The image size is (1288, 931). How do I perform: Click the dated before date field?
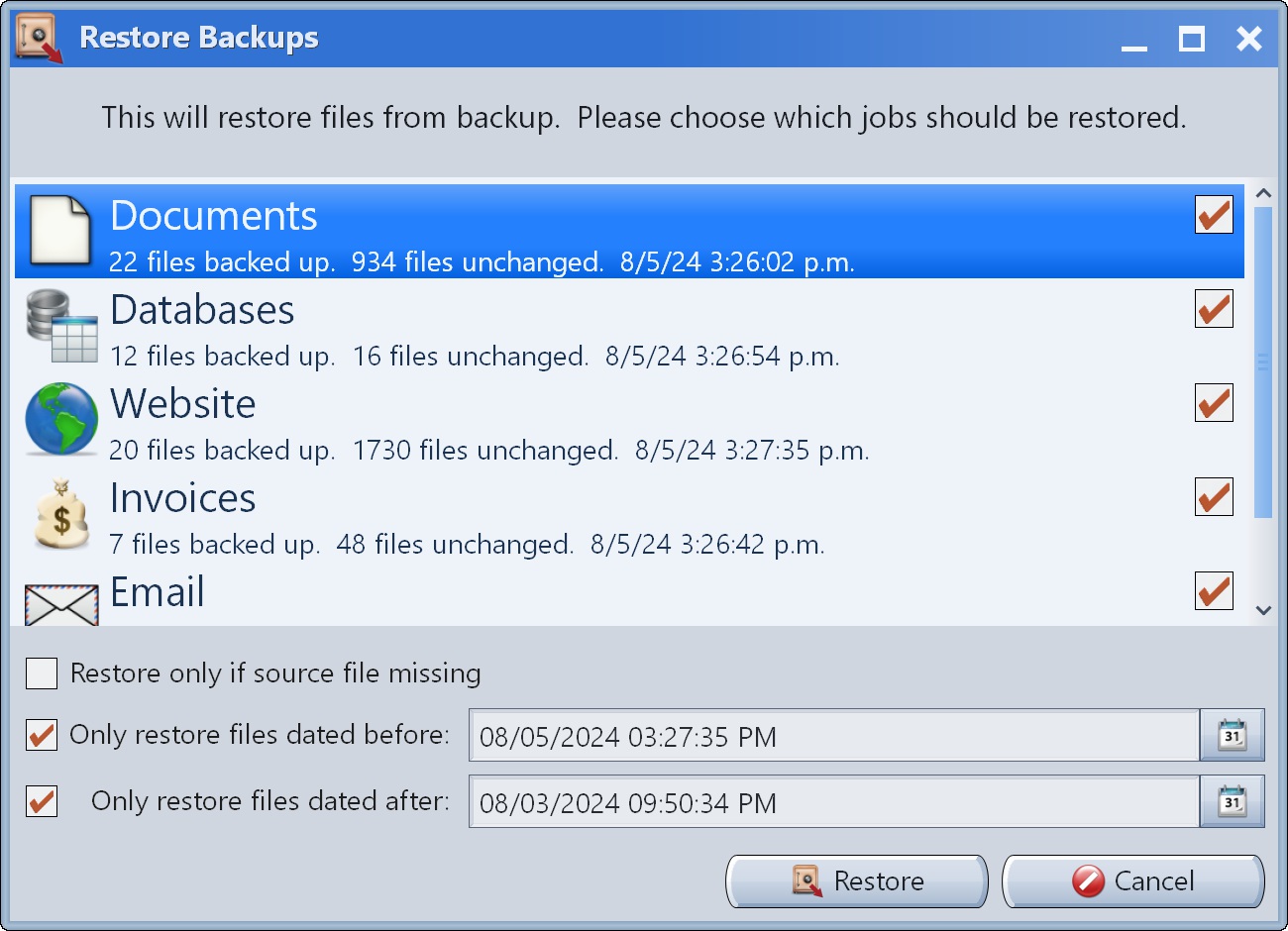click(x=832, y=737)
